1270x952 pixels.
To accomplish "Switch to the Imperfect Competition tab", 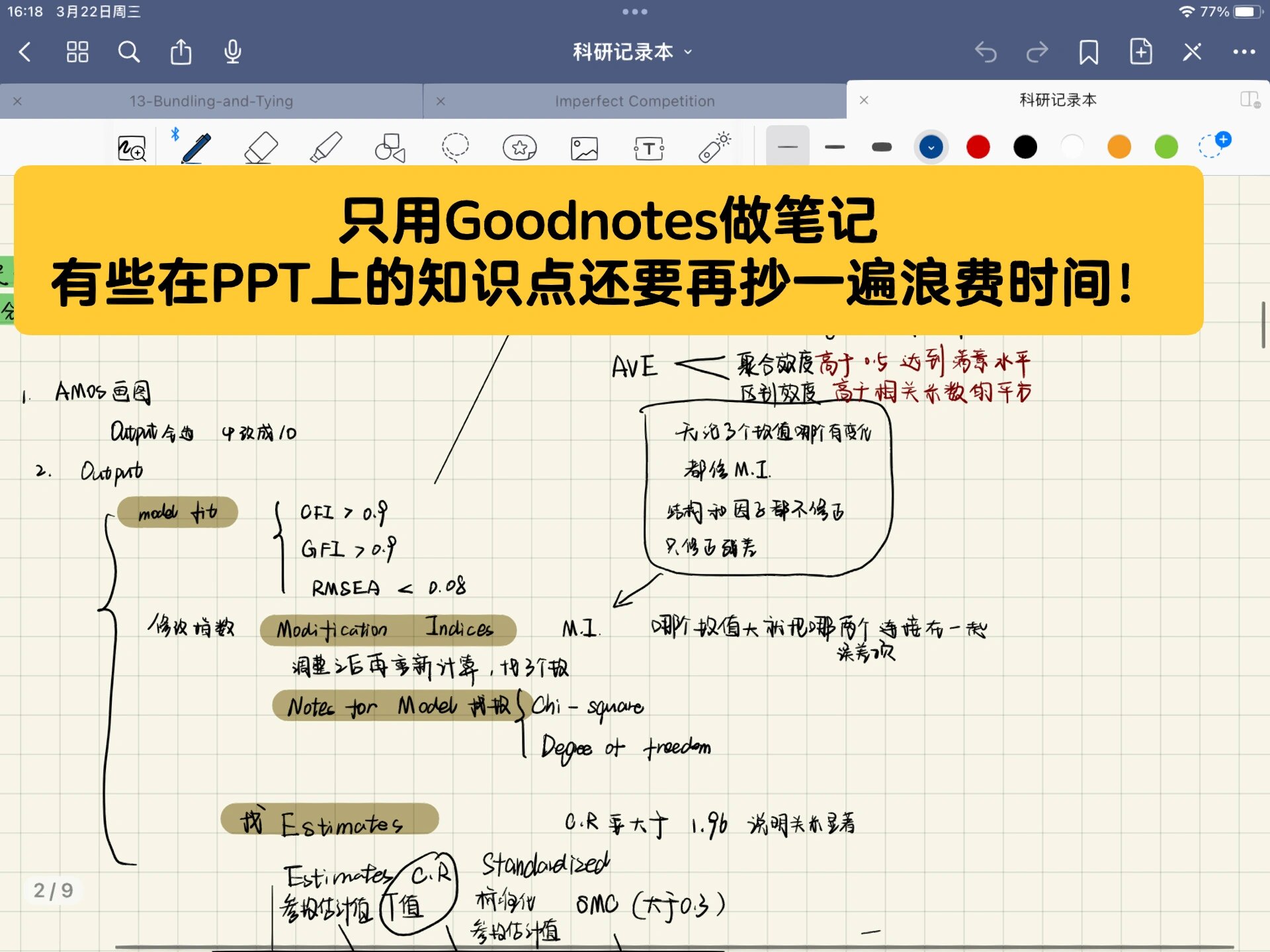I will 634,100.
